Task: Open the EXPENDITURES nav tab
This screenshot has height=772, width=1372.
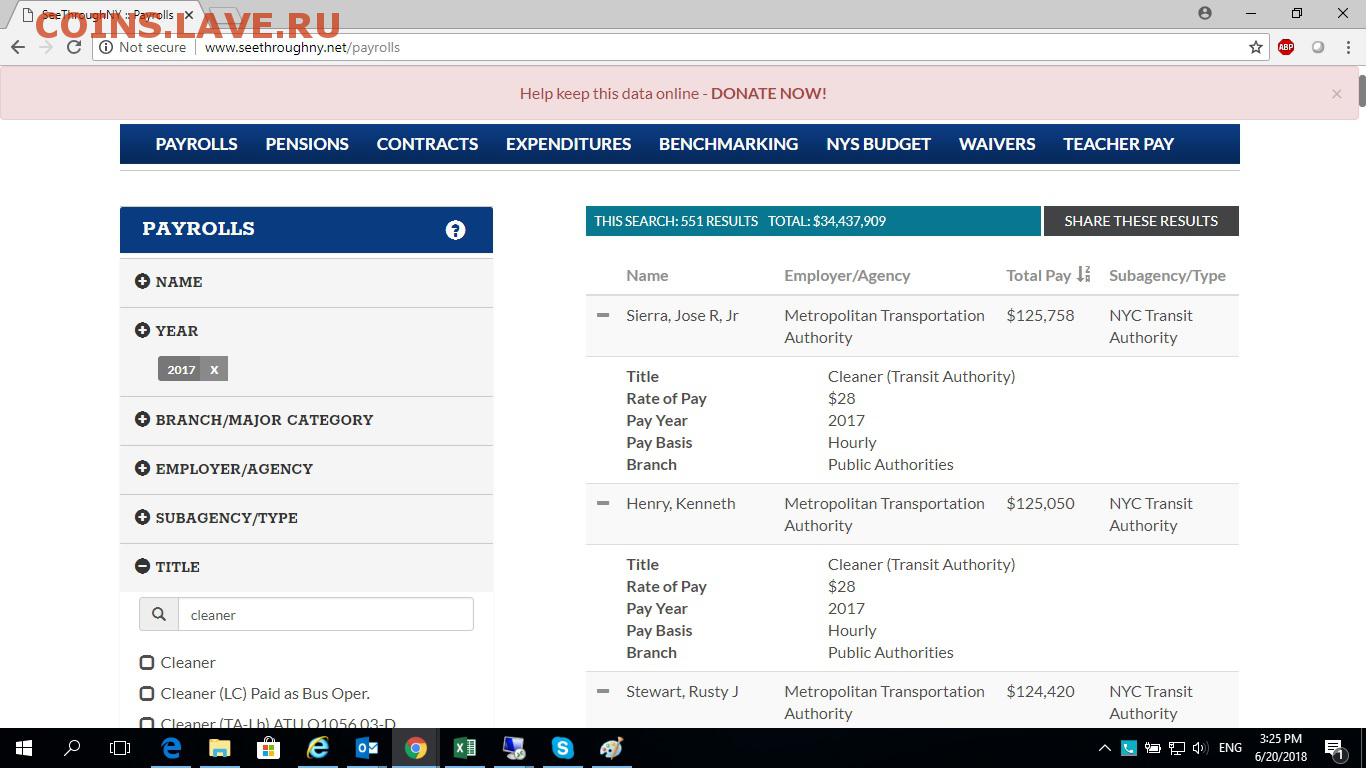Action: click(x=568, y=144)
